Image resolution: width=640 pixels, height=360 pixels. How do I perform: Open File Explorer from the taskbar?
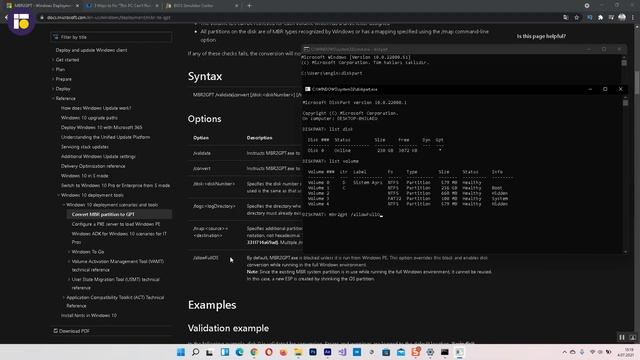click(298, 352)
